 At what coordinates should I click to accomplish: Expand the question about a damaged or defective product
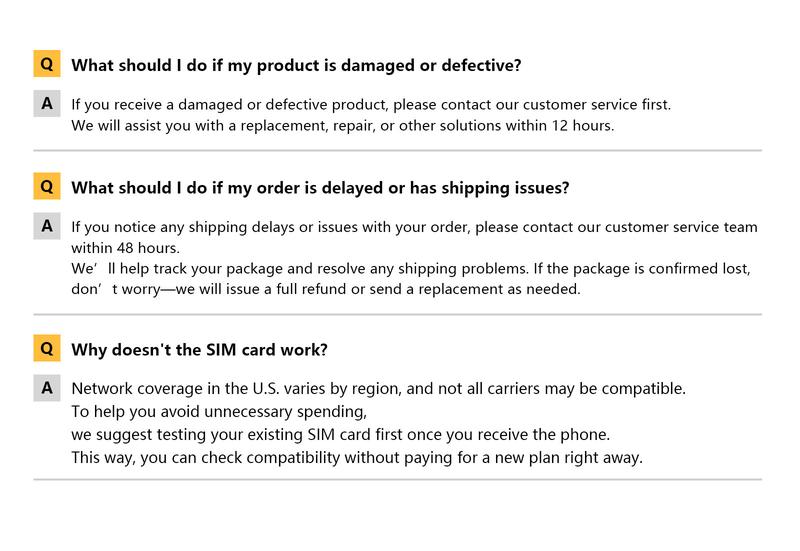pyautogui.click(x=296, y=66)
